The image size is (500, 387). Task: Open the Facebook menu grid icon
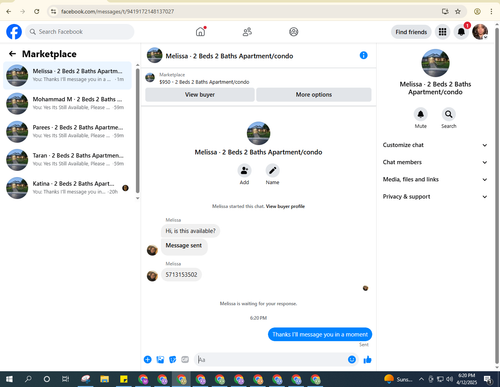tap(442, 32)
